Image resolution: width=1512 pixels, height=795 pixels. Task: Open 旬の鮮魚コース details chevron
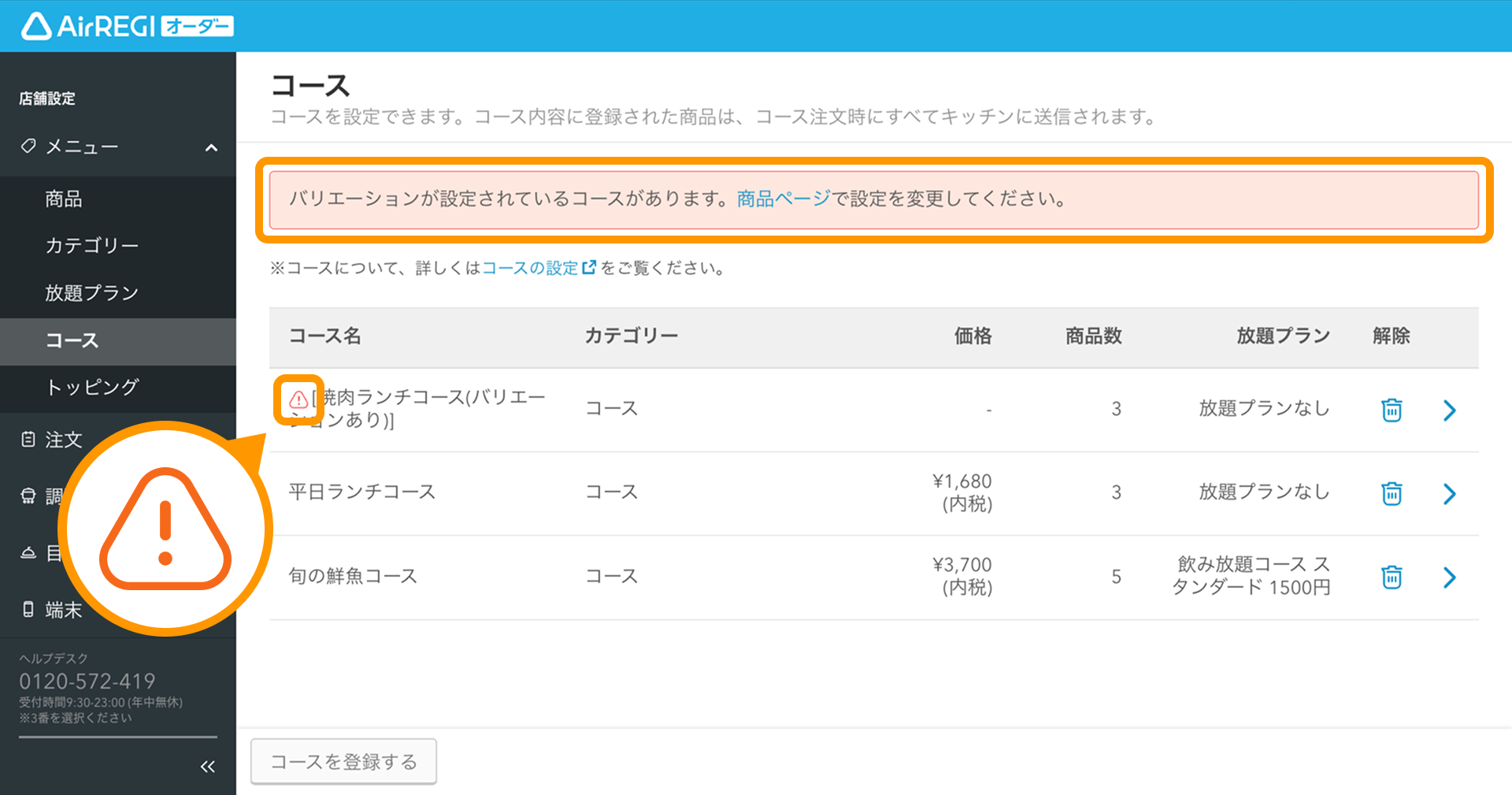tap(1449, 577)
